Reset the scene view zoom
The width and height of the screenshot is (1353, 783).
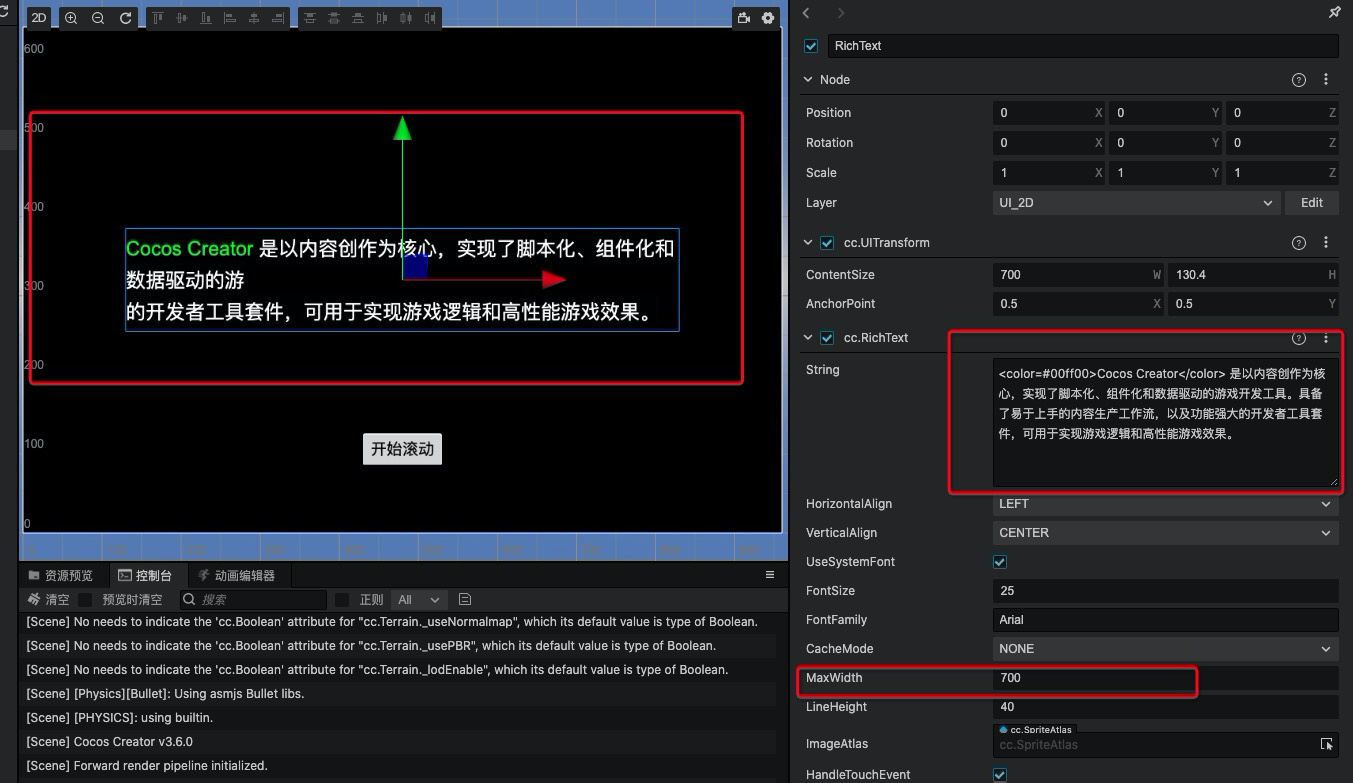point(126,18)
